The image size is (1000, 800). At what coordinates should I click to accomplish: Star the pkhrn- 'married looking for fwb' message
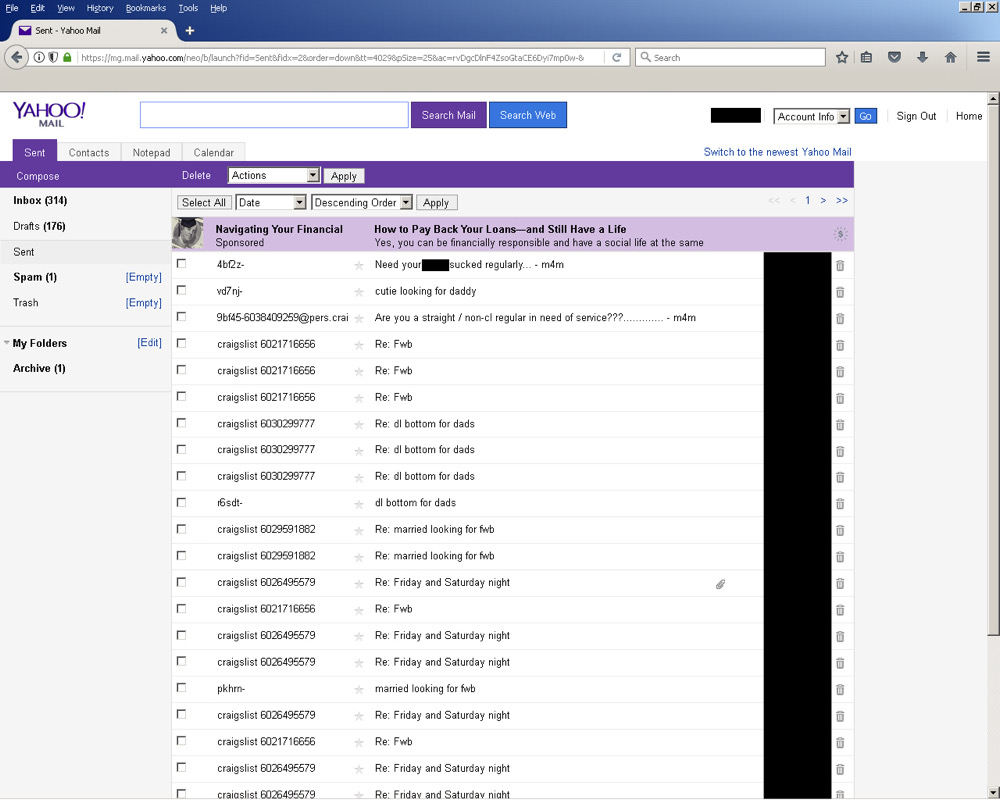[359, 690]
